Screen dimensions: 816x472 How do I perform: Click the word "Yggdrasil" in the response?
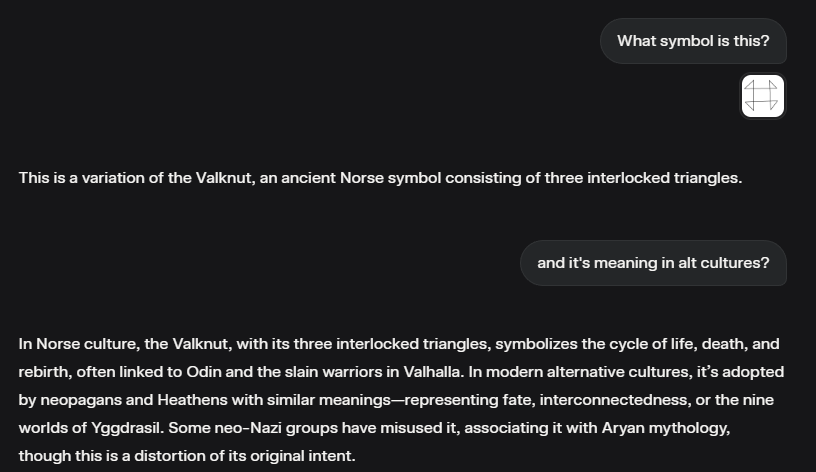click(127, 428)
